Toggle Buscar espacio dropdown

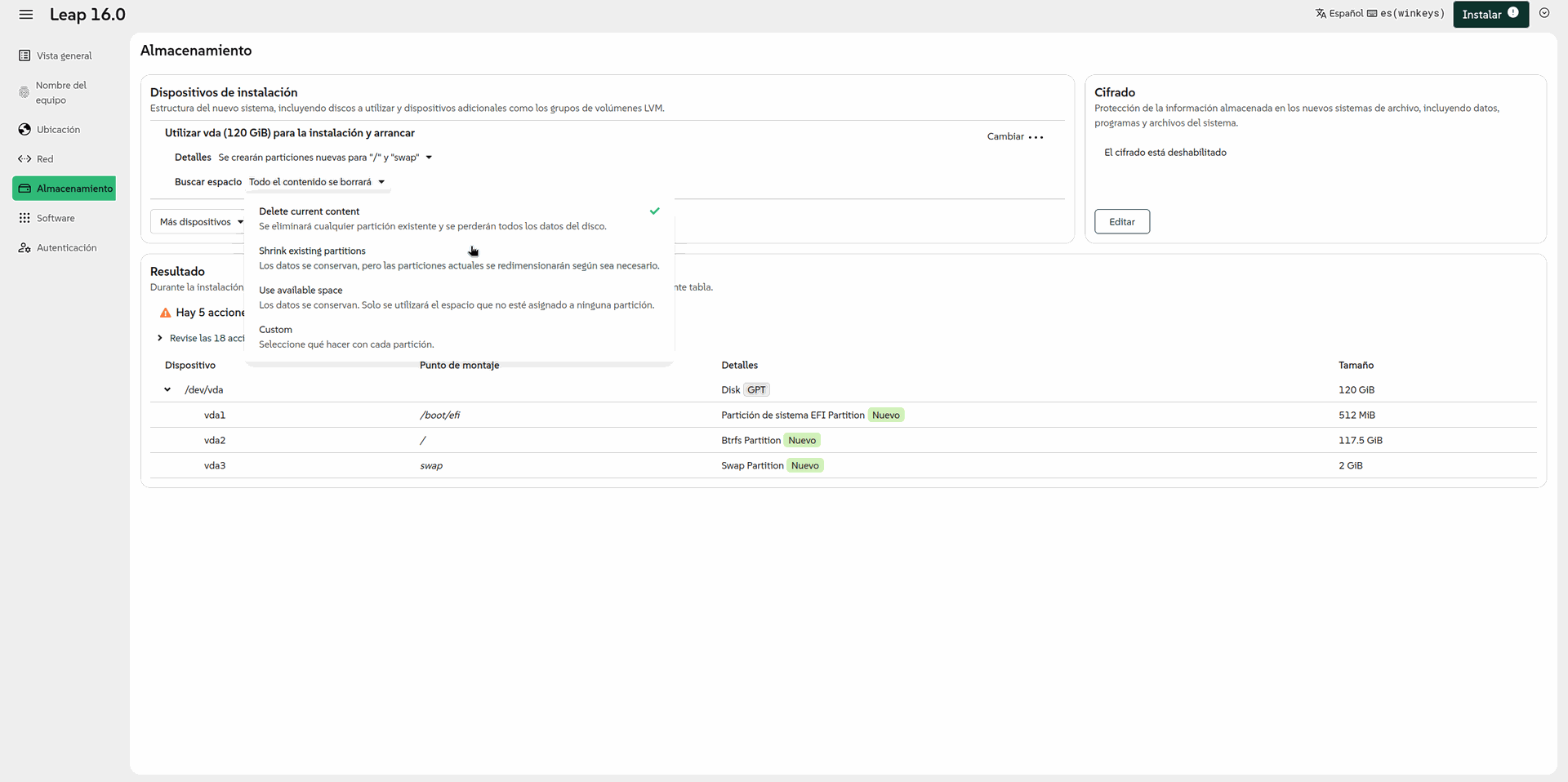[316, 182]
